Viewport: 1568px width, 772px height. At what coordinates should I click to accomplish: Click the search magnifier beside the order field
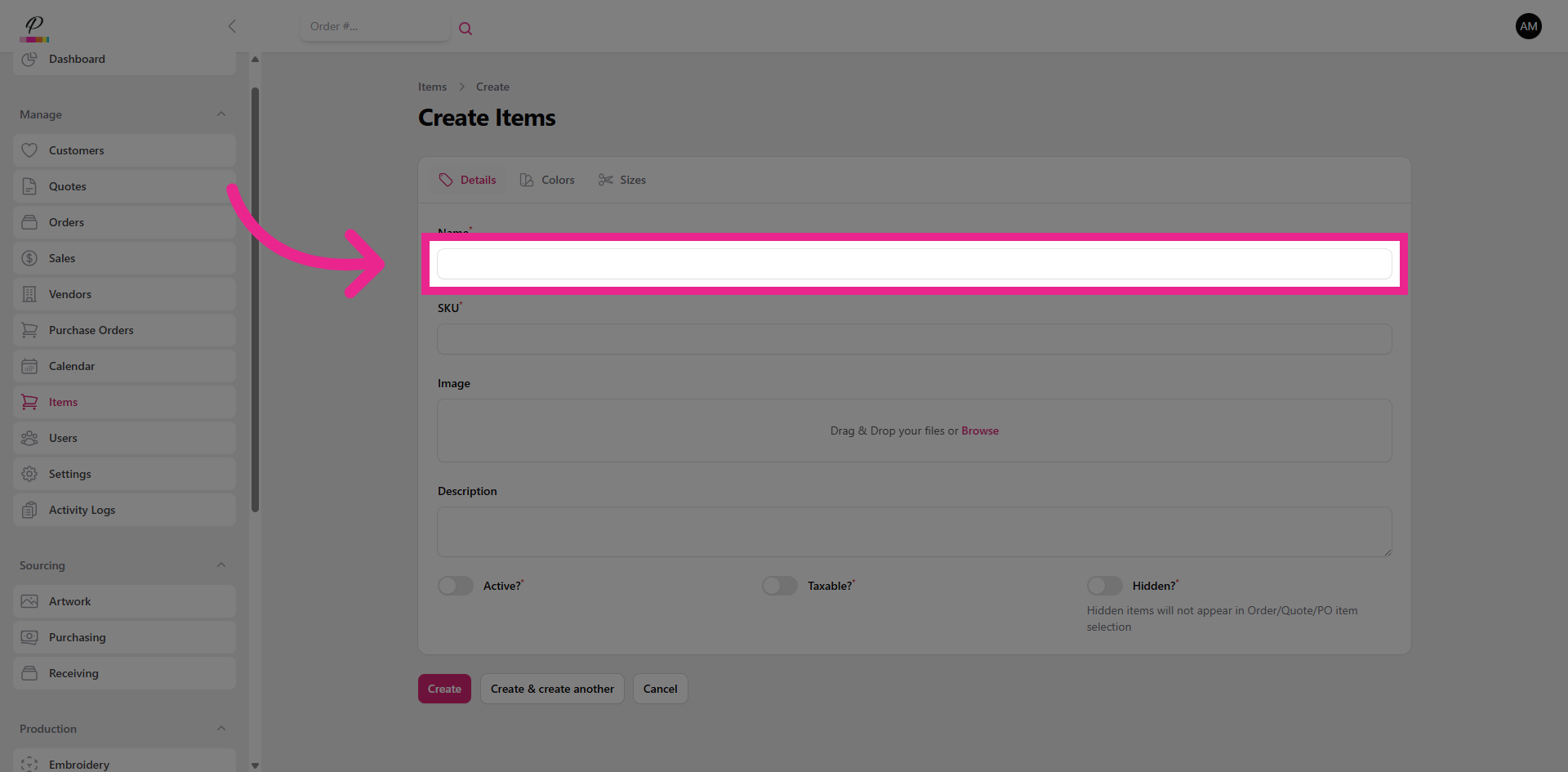tap(465, 28)
